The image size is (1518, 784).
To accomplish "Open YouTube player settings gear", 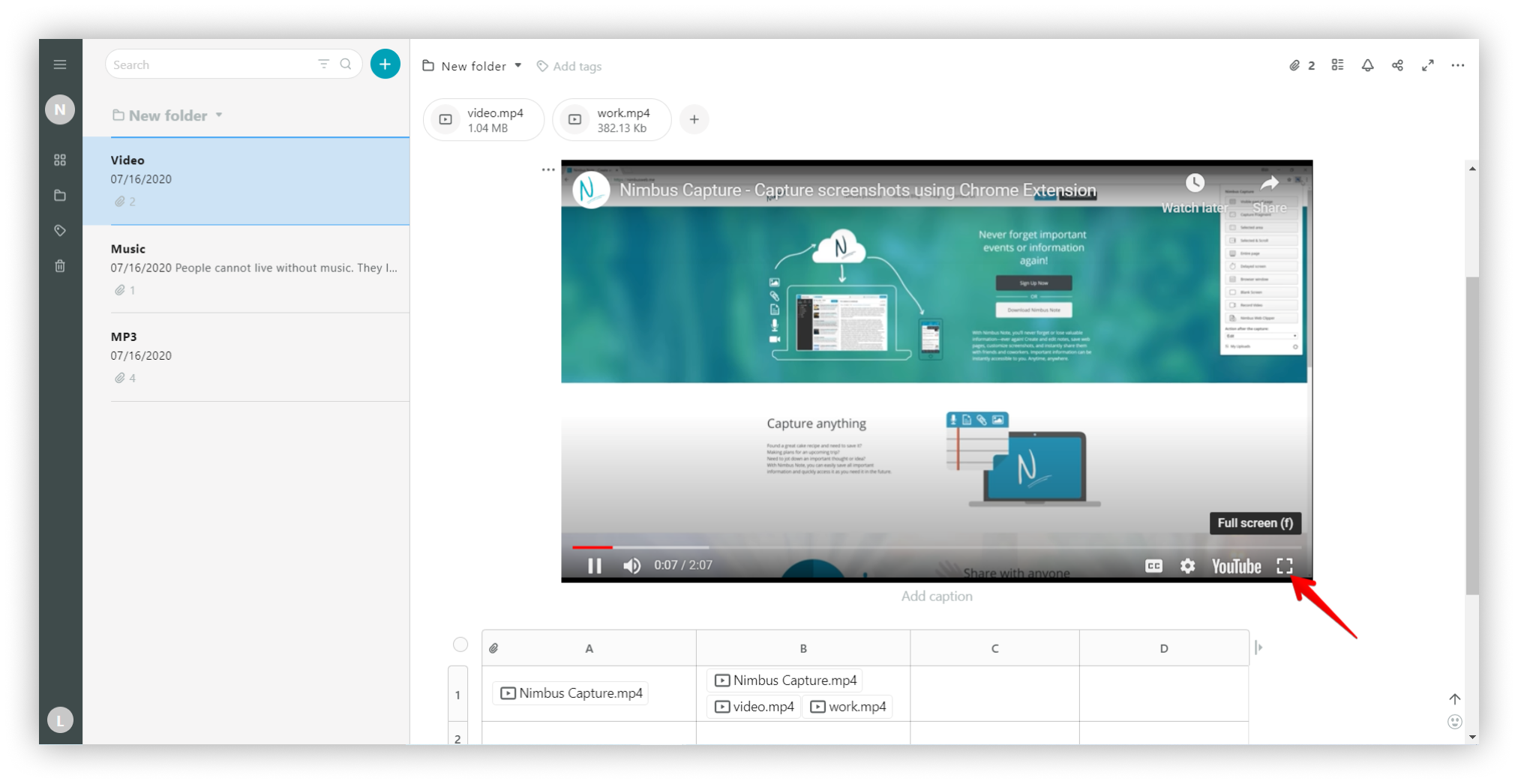I will point(1187,566).
